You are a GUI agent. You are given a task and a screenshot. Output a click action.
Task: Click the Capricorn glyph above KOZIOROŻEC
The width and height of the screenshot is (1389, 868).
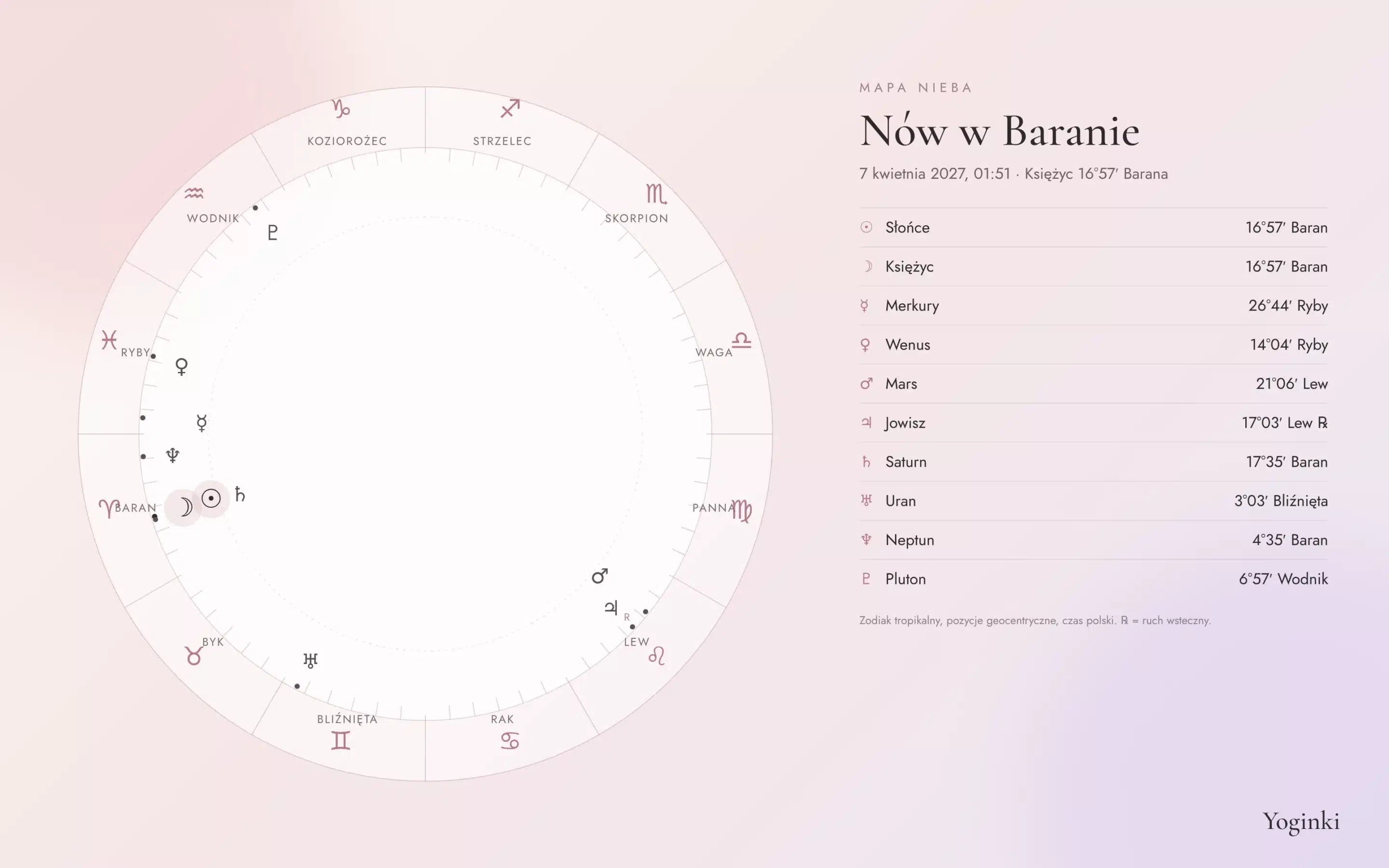click(x=341, y=108)
